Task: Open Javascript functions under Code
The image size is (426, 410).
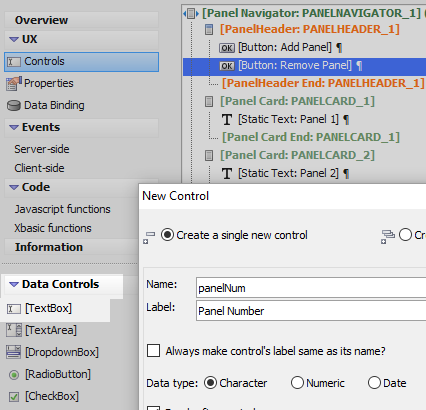Action: click(x=62, y=209)
